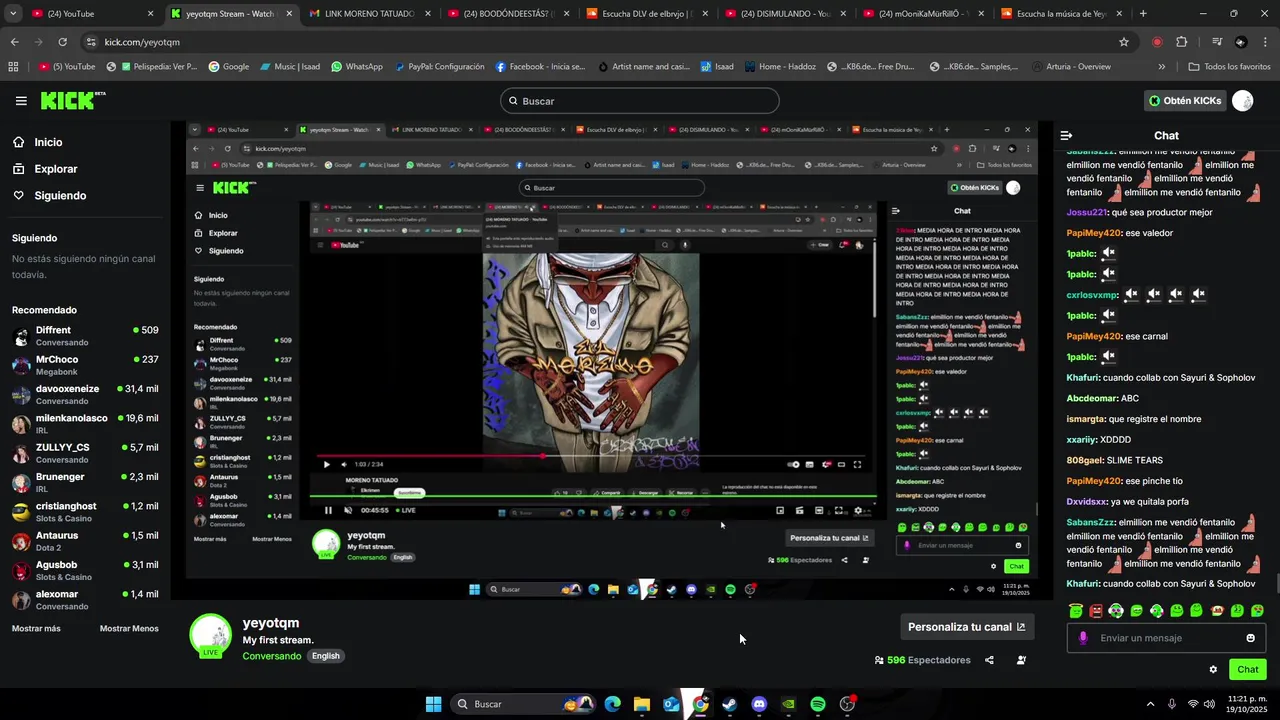Image resolution: width=1280 pixels, height=720 pixels.
Task: Open Discord from the taskbar
Action: [x=759, y=704]
